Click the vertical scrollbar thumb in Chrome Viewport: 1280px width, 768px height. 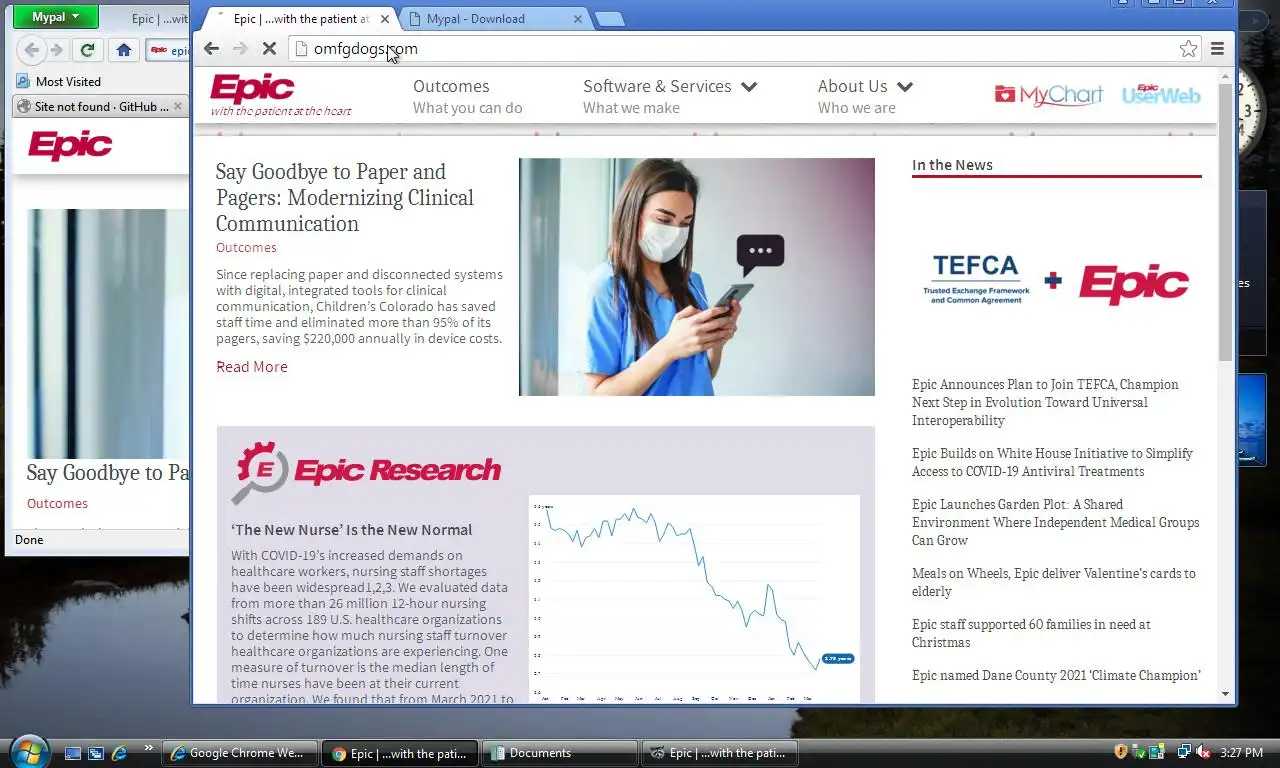tap(1225, 222)
